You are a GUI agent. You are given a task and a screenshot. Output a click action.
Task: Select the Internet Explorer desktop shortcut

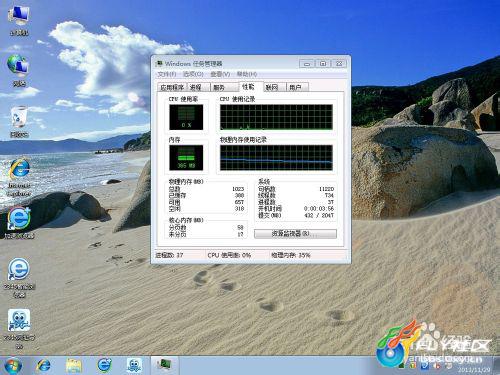point(19,177)
